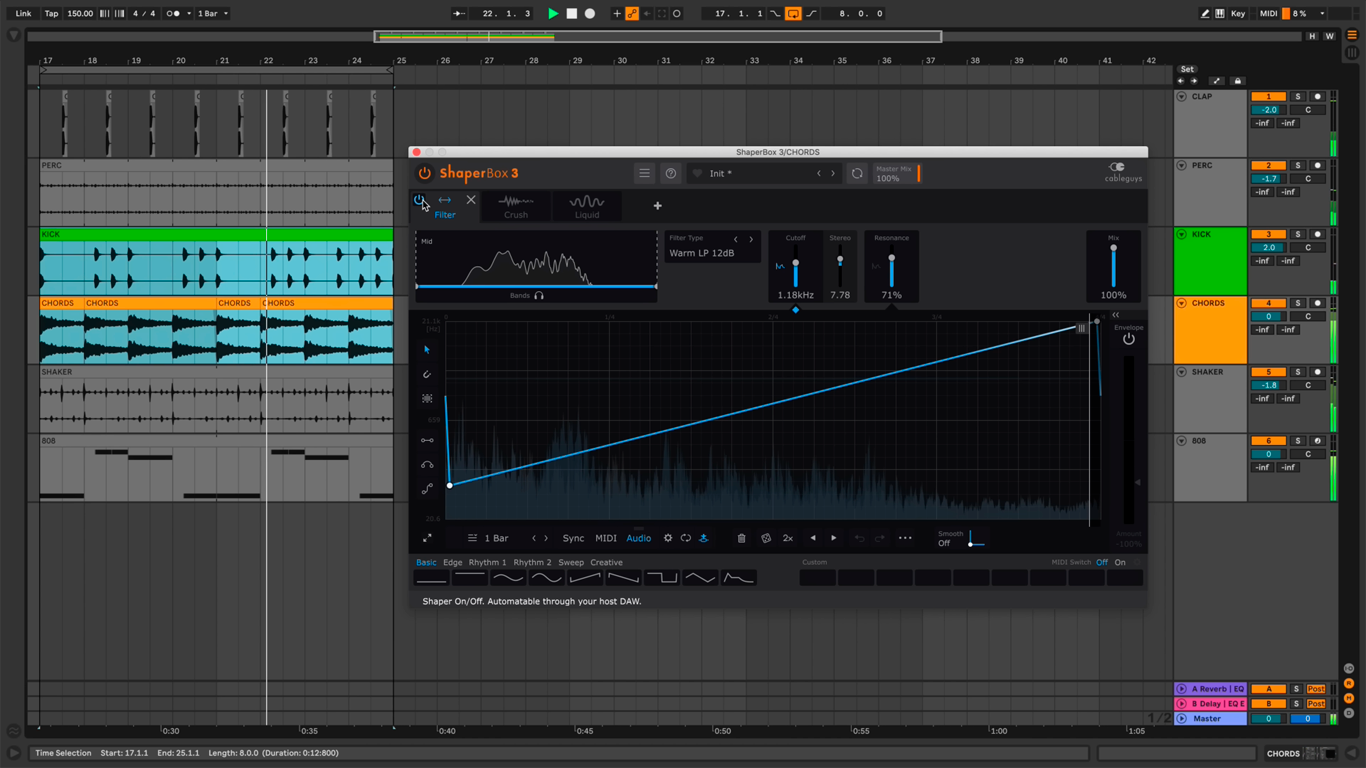Image resolution: width=1366 pixels, height=768 pixels.
Task: Click the Bands headphones solo icon
Action: tap(539, 296)
